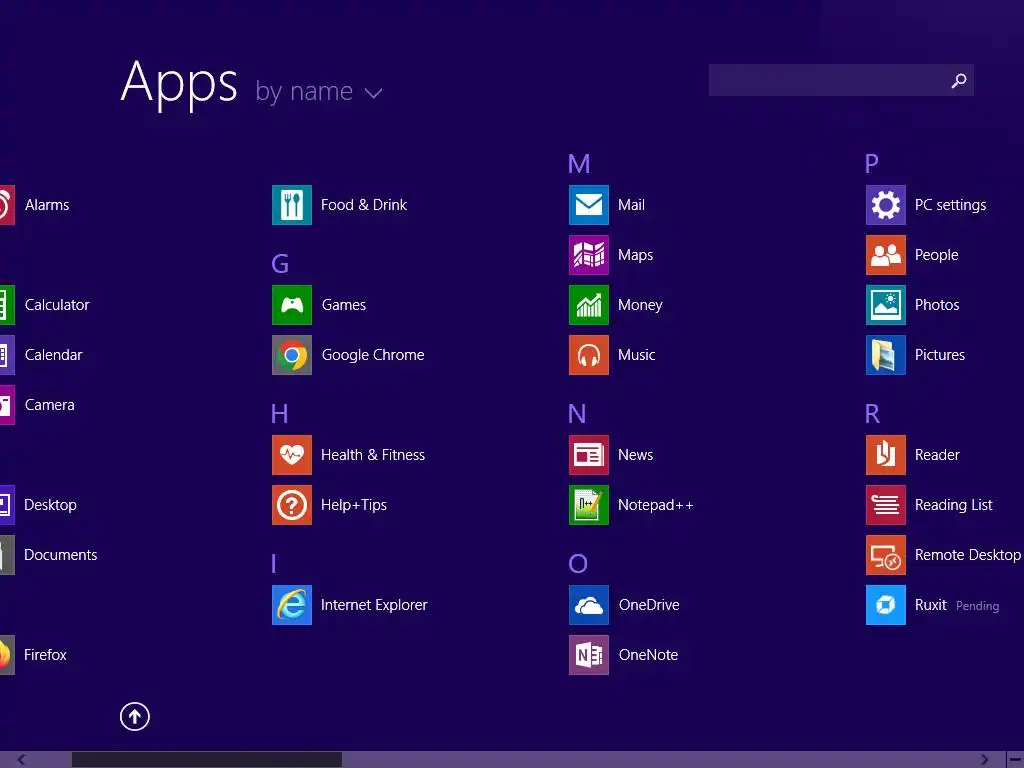The width and height of the screenshot is (1024, 768).
Task: Open the Money chart icon
Action: pos(588,305)
